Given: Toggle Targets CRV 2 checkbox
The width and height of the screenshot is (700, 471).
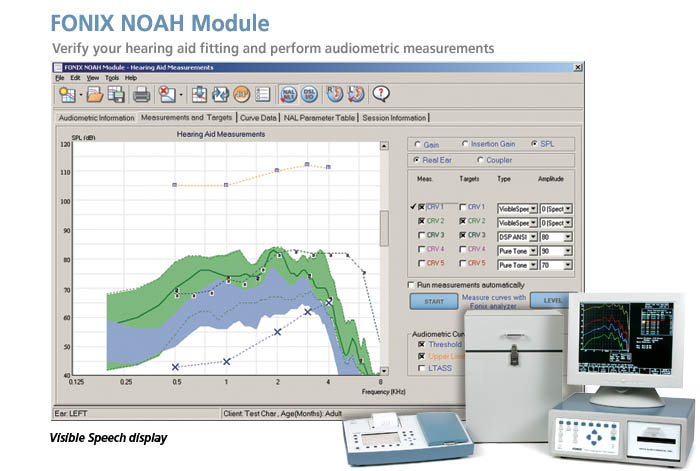Looking at the screenshot, I should 463,221.
